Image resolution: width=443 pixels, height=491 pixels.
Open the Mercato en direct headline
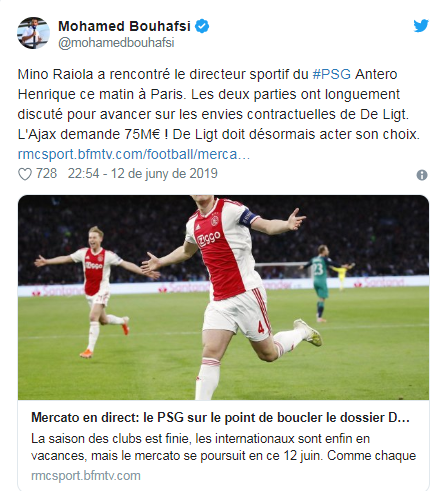(220, 418)
